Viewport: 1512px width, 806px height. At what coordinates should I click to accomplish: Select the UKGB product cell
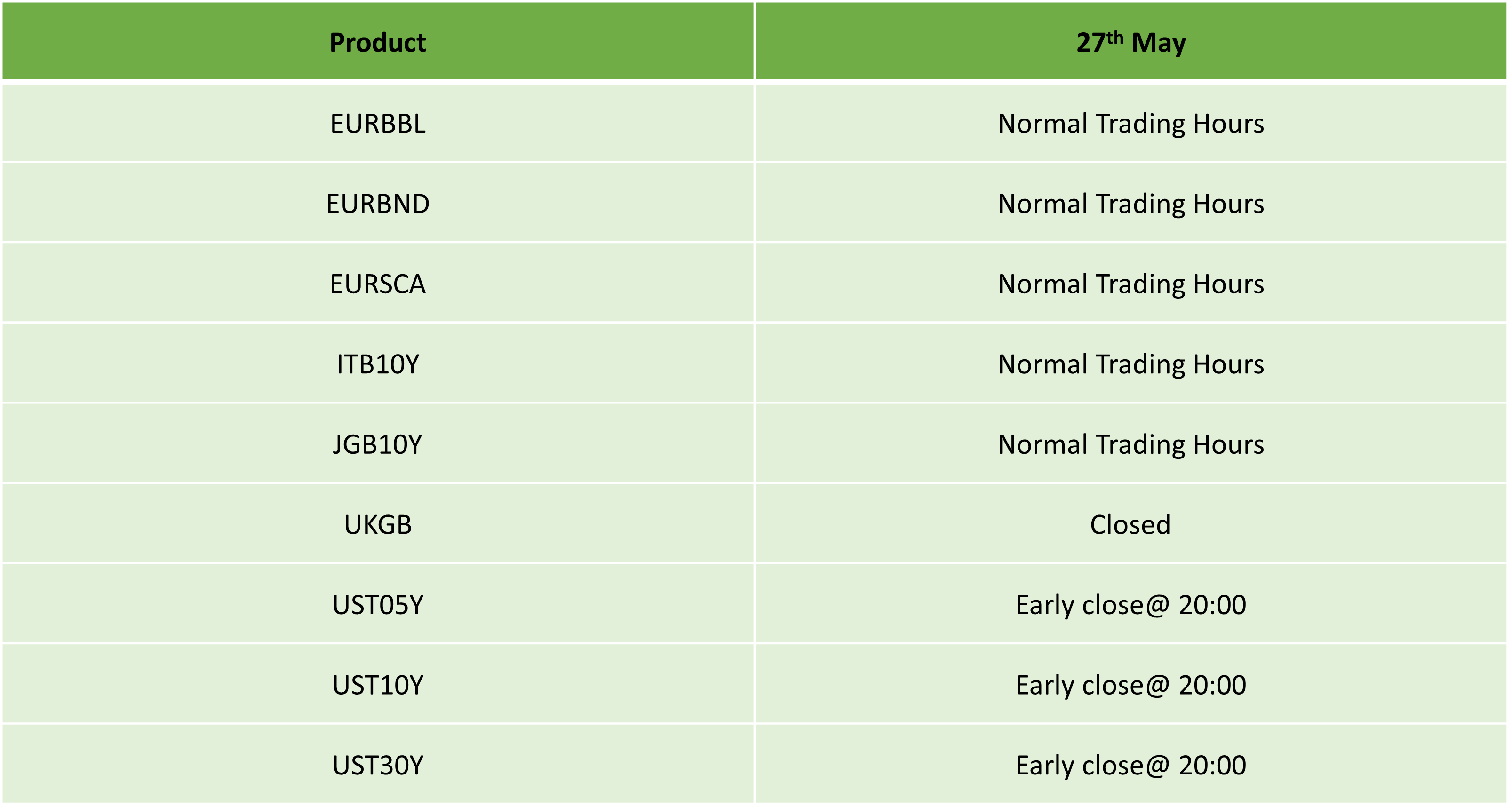(378, 524)
